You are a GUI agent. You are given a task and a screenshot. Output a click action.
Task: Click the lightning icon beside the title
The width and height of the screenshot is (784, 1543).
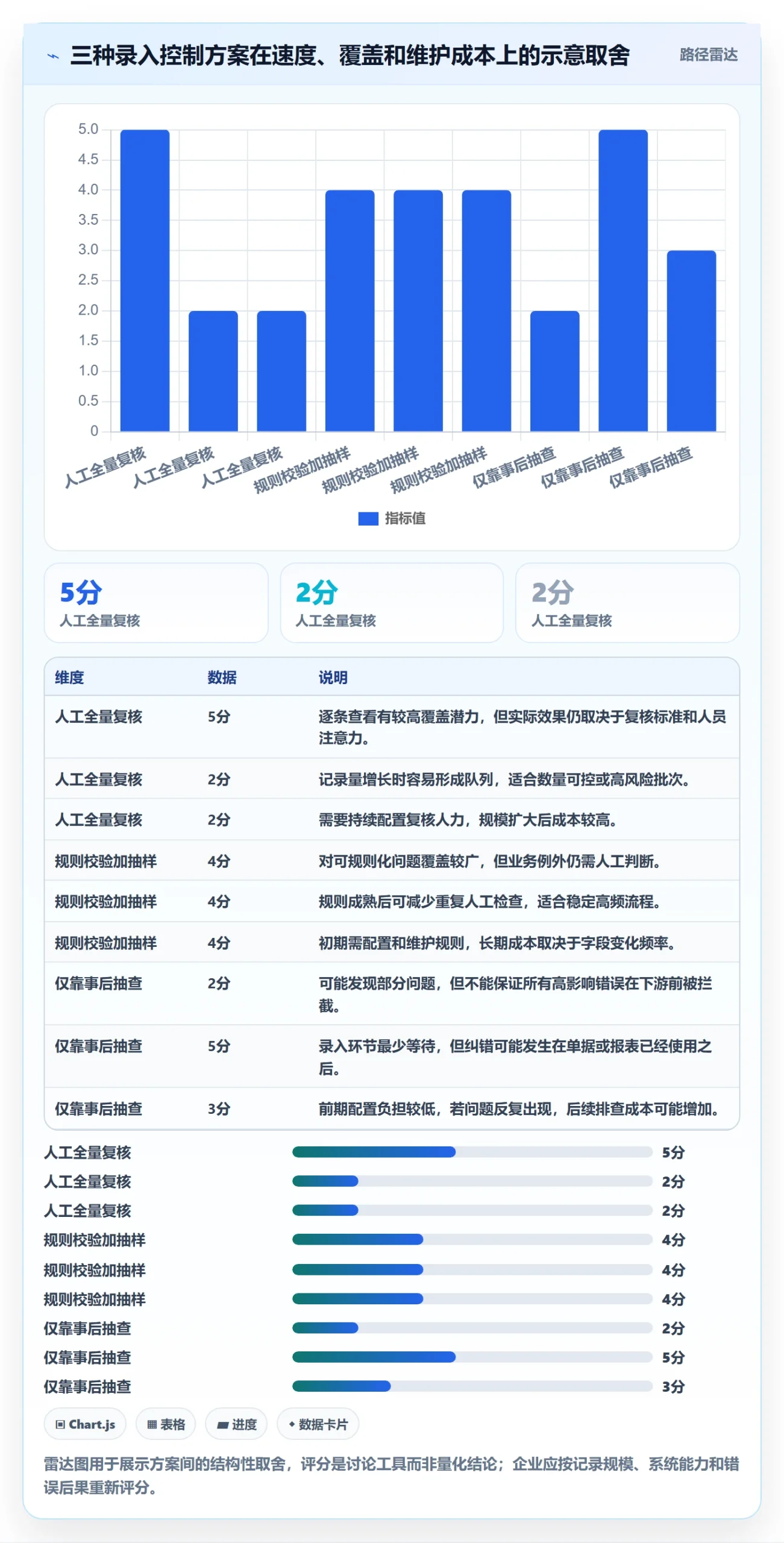53,56
